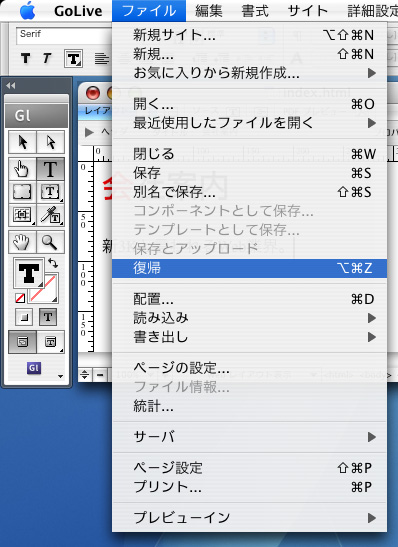
Task: Choose 保存 menu item
Action: pyautogui.click(x=249, y=173)
